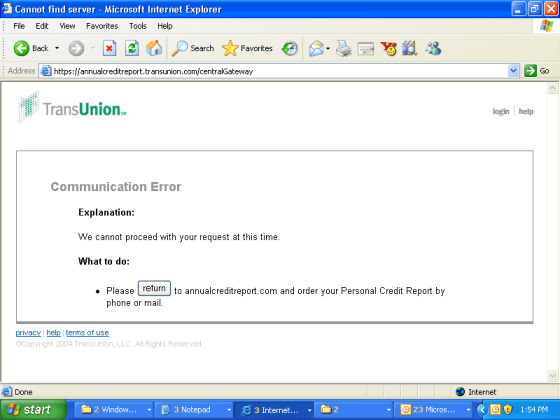Expand the Mail icon dropdown arrow

[x=328, y=48]
